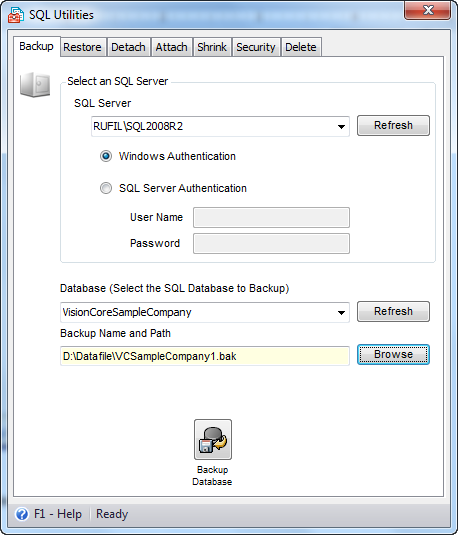The image size is (458, 535).
Task: Click the SQL Utilities title bar icon
Action: coord(16,15)
